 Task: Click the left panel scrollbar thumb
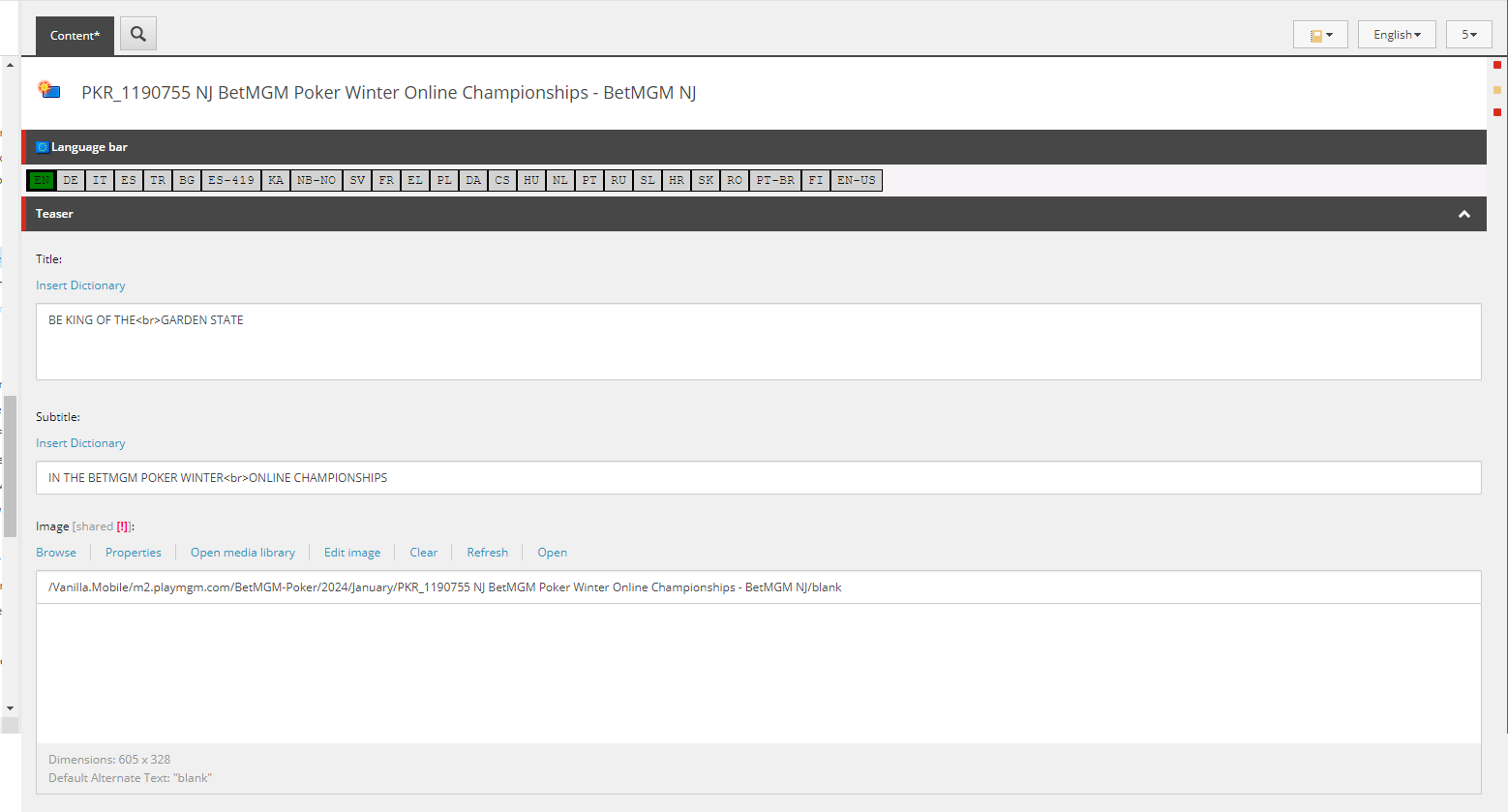coord(10,466)
